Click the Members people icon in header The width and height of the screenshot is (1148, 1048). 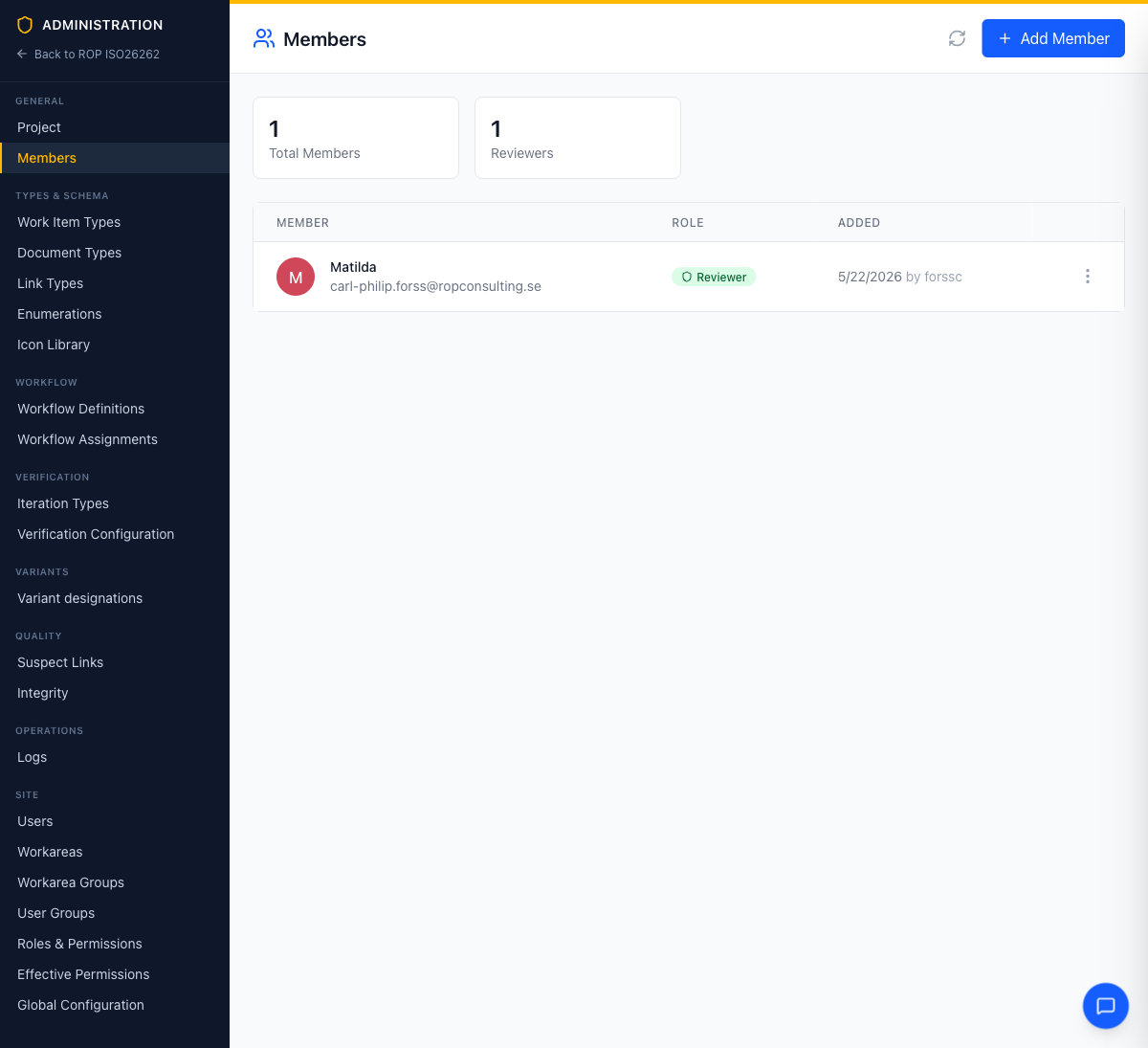coord(264,38)
